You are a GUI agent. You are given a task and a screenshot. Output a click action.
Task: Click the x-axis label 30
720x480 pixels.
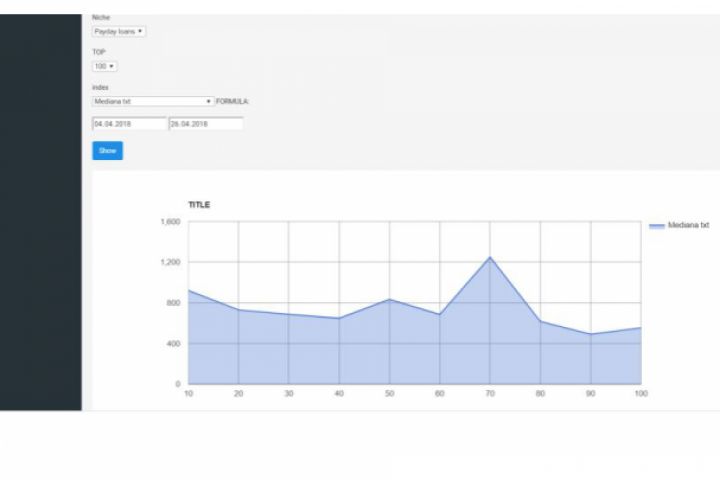tap(289, 394)
